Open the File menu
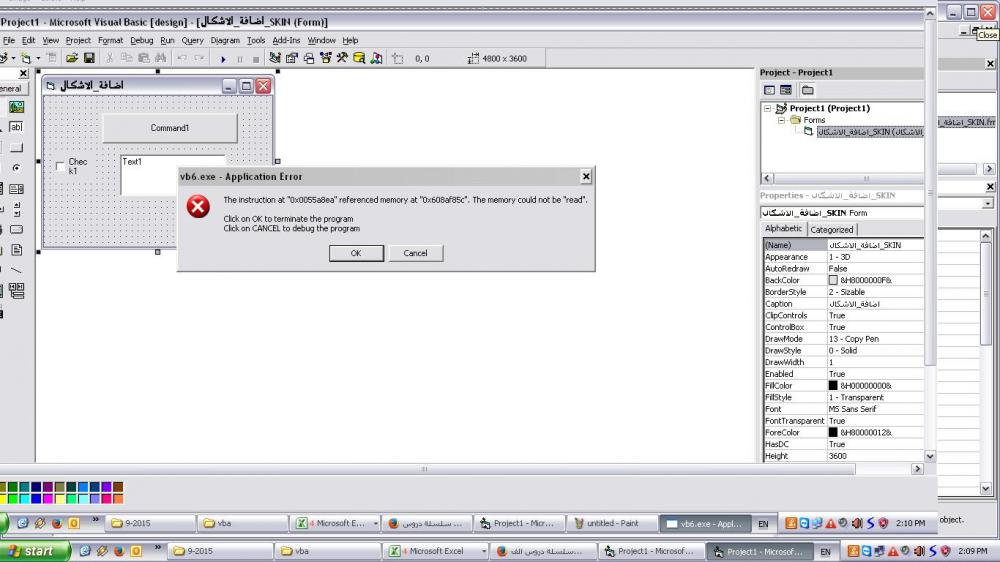 (x=9, y=40)
